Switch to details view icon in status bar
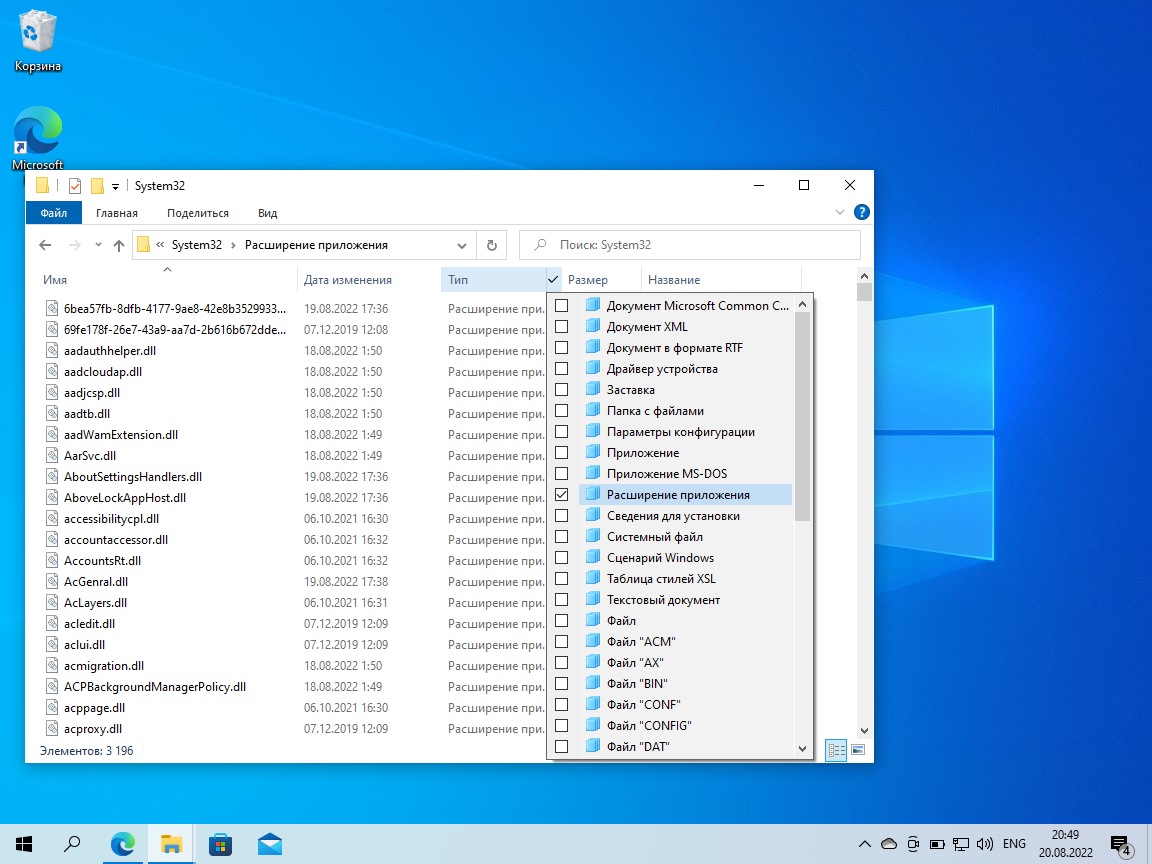The width and height of the screenshot is (1152, 864). tap(836, 750)
